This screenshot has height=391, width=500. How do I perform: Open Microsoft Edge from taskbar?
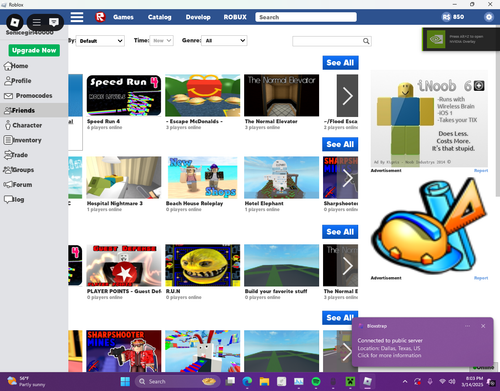(x=247, y=381)
